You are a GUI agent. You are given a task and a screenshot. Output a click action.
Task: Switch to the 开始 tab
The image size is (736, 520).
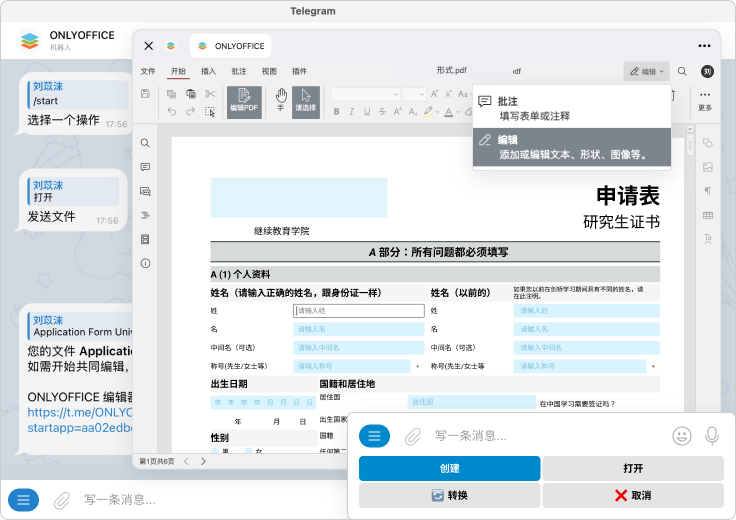(x=178, y=71)
